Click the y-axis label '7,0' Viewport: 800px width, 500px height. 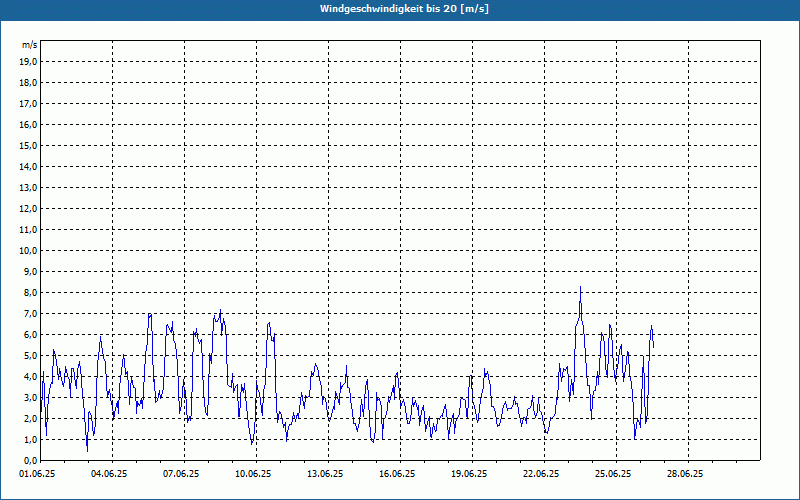30,314
